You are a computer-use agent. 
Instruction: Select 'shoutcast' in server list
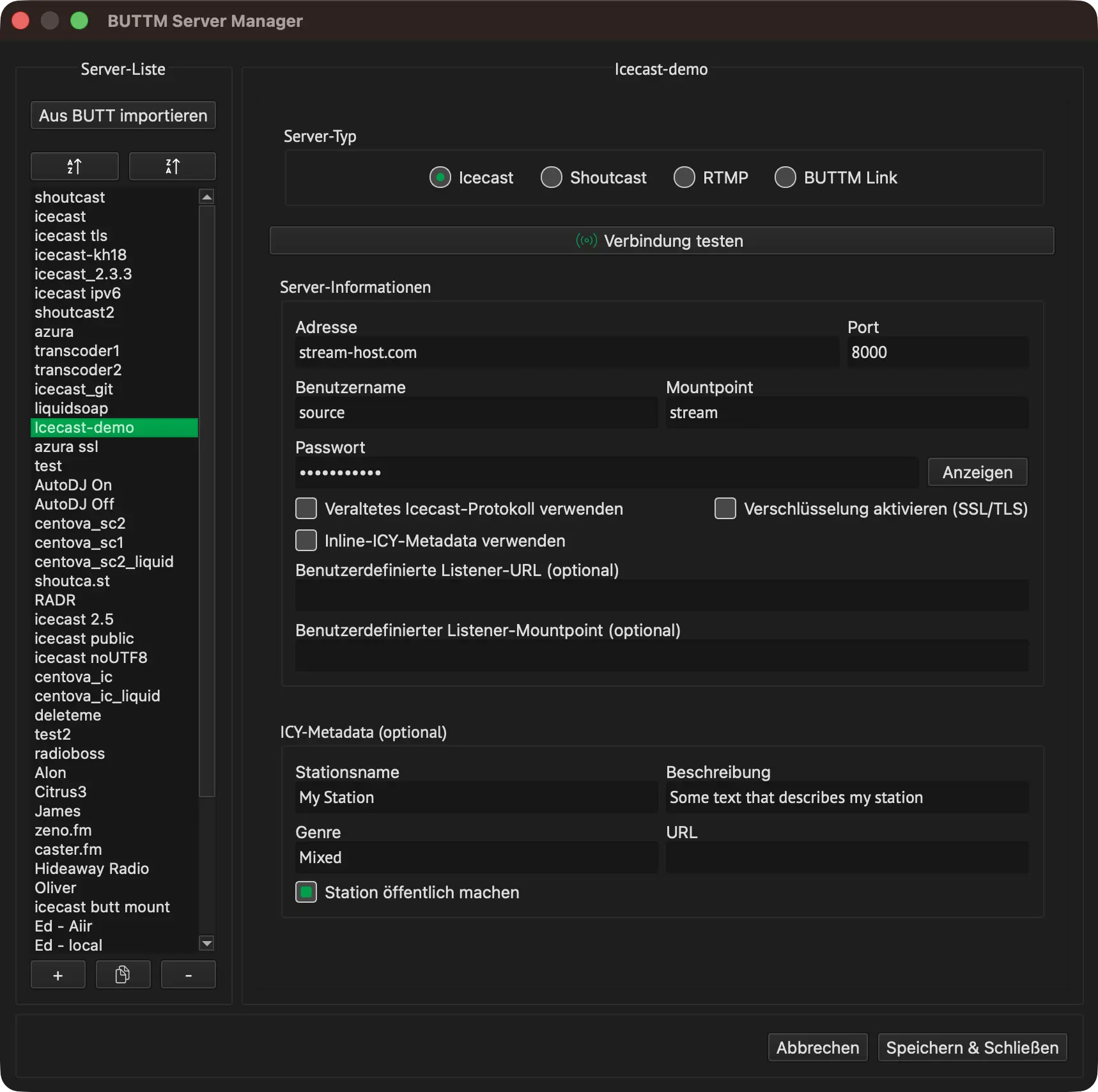114,197
